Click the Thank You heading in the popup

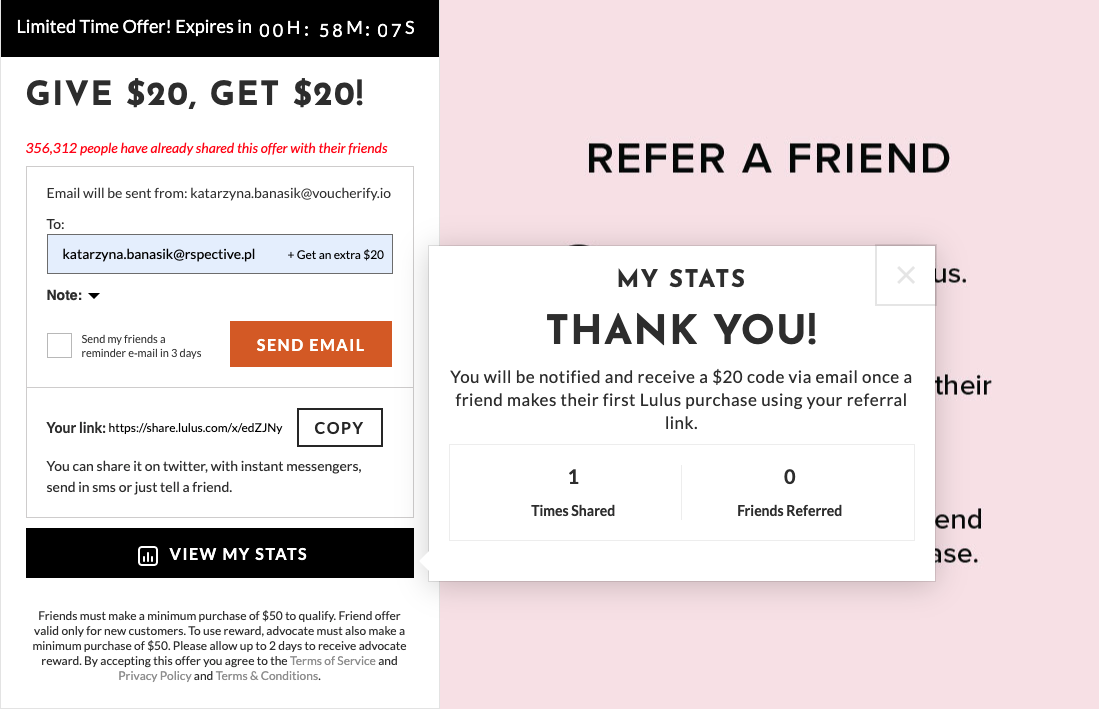click(682, 329)
